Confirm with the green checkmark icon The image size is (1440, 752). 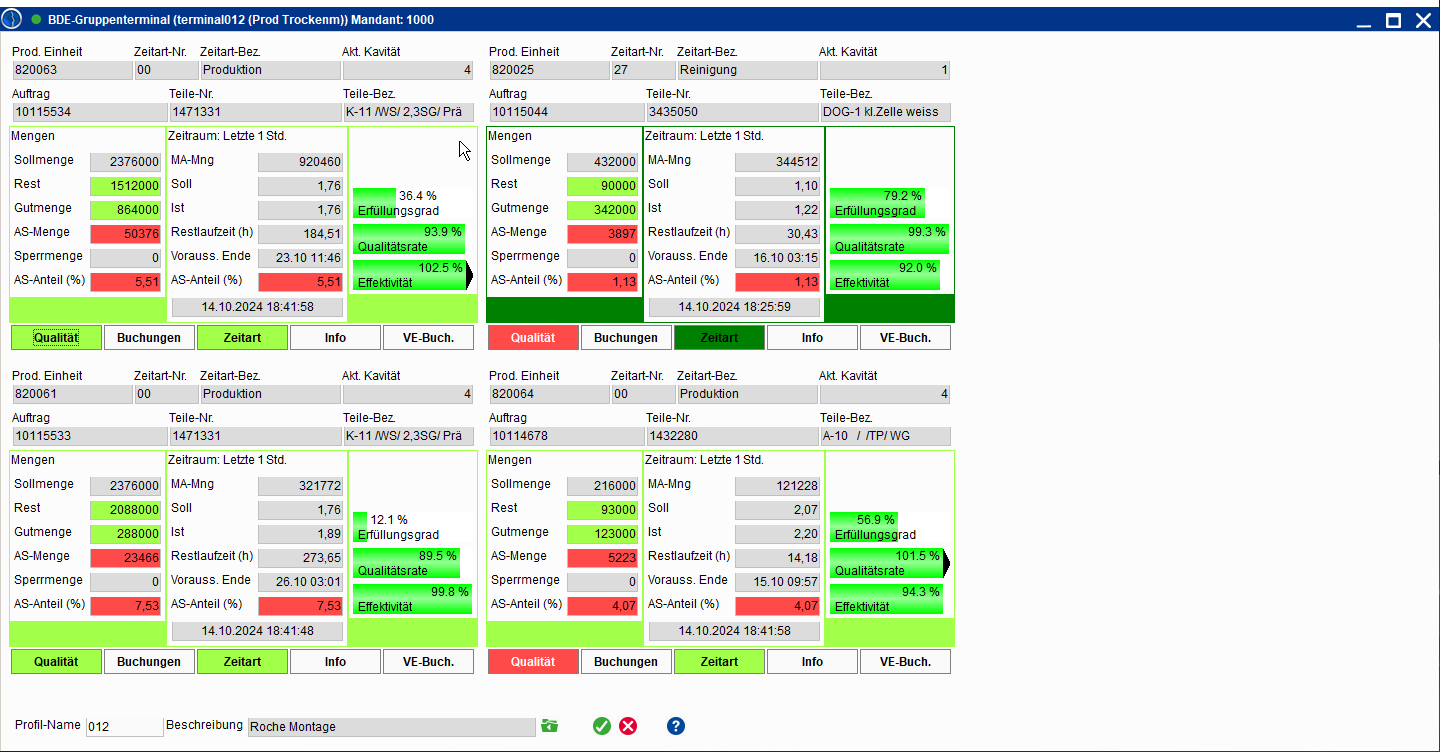601,726
